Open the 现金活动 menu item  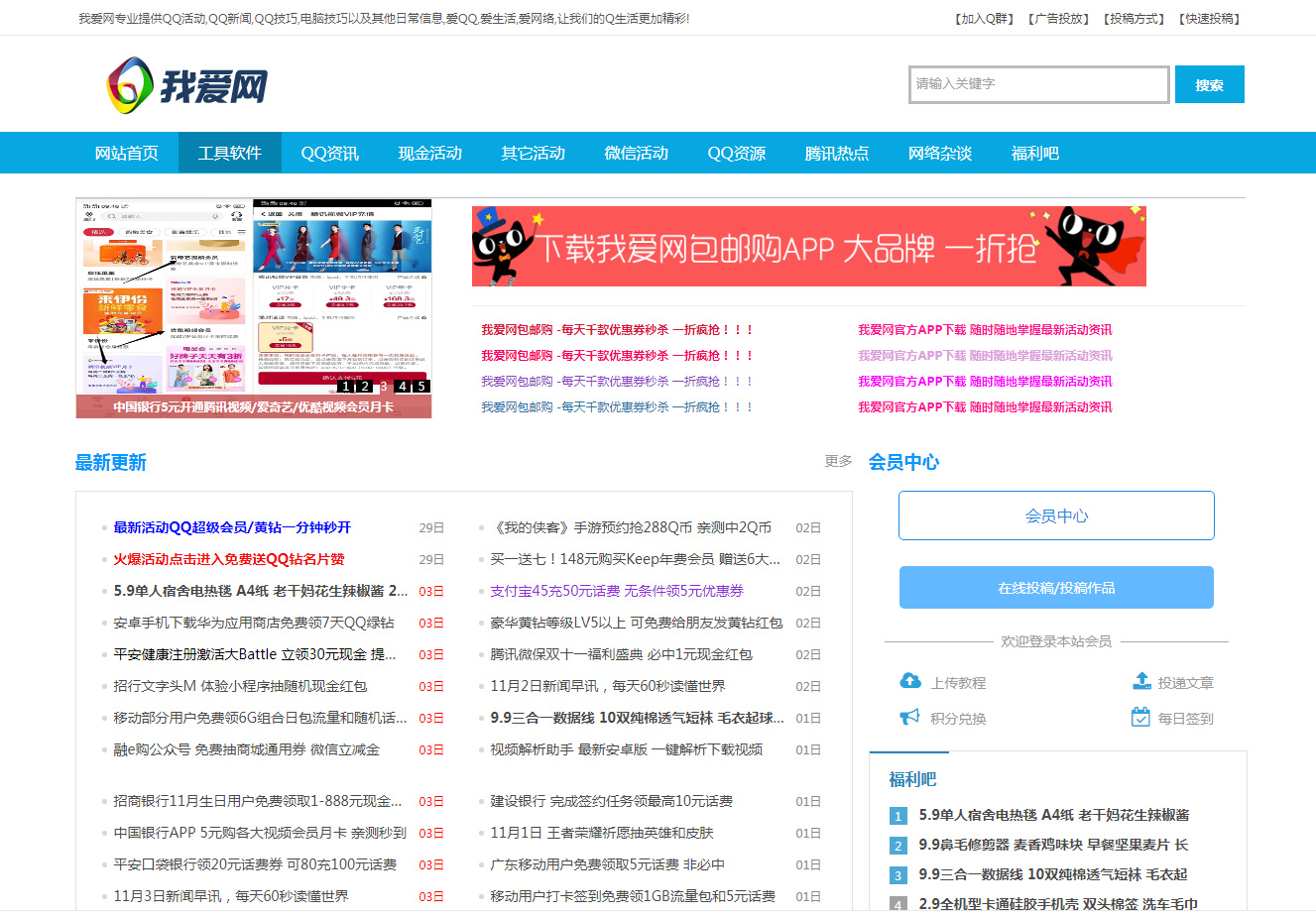430,153
